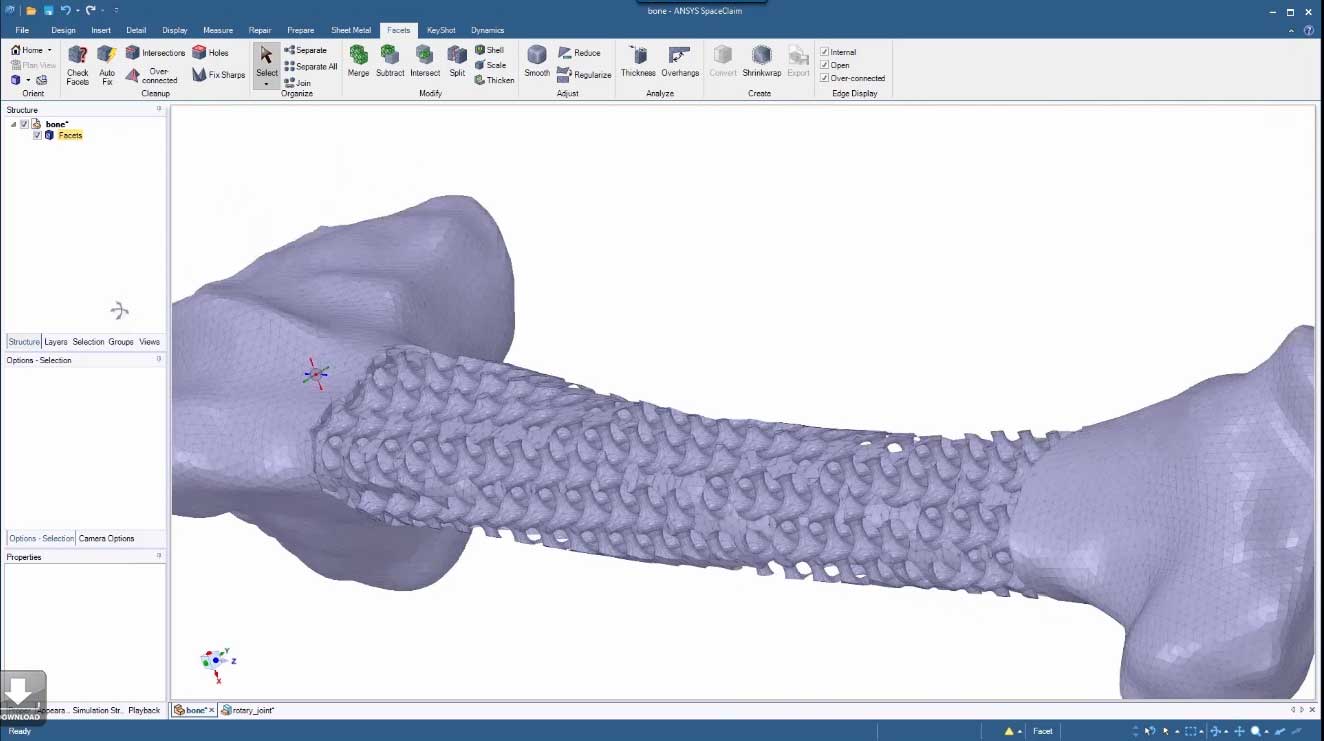The width and height of the screenshot is (1324, 741).
Task: Open the Home orientation dropdown
Action: (x=51, y=49)
